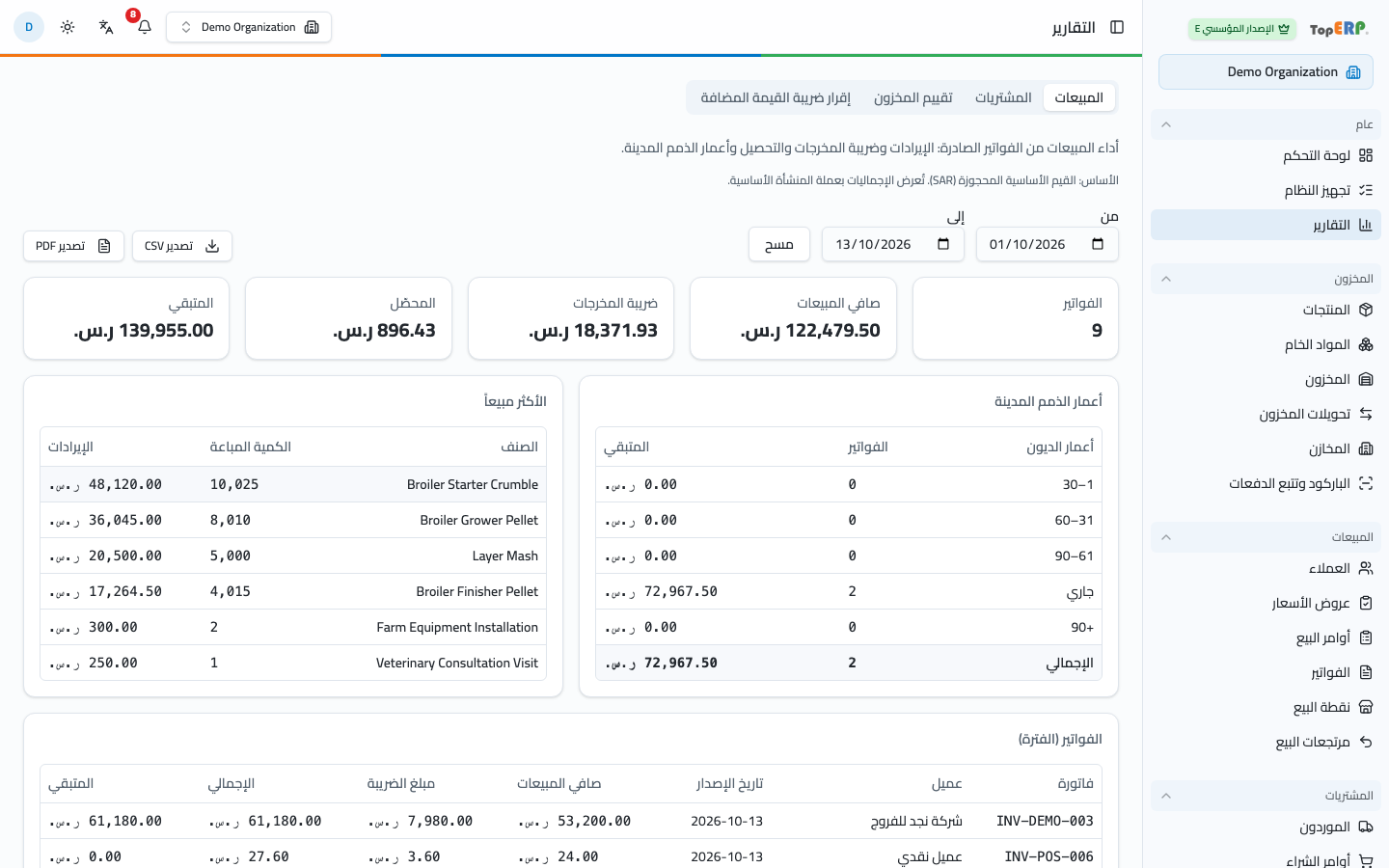Switch to إقرار ضريبة القيمة المضافة tab
1389x868 pixels.
(776, 97)
